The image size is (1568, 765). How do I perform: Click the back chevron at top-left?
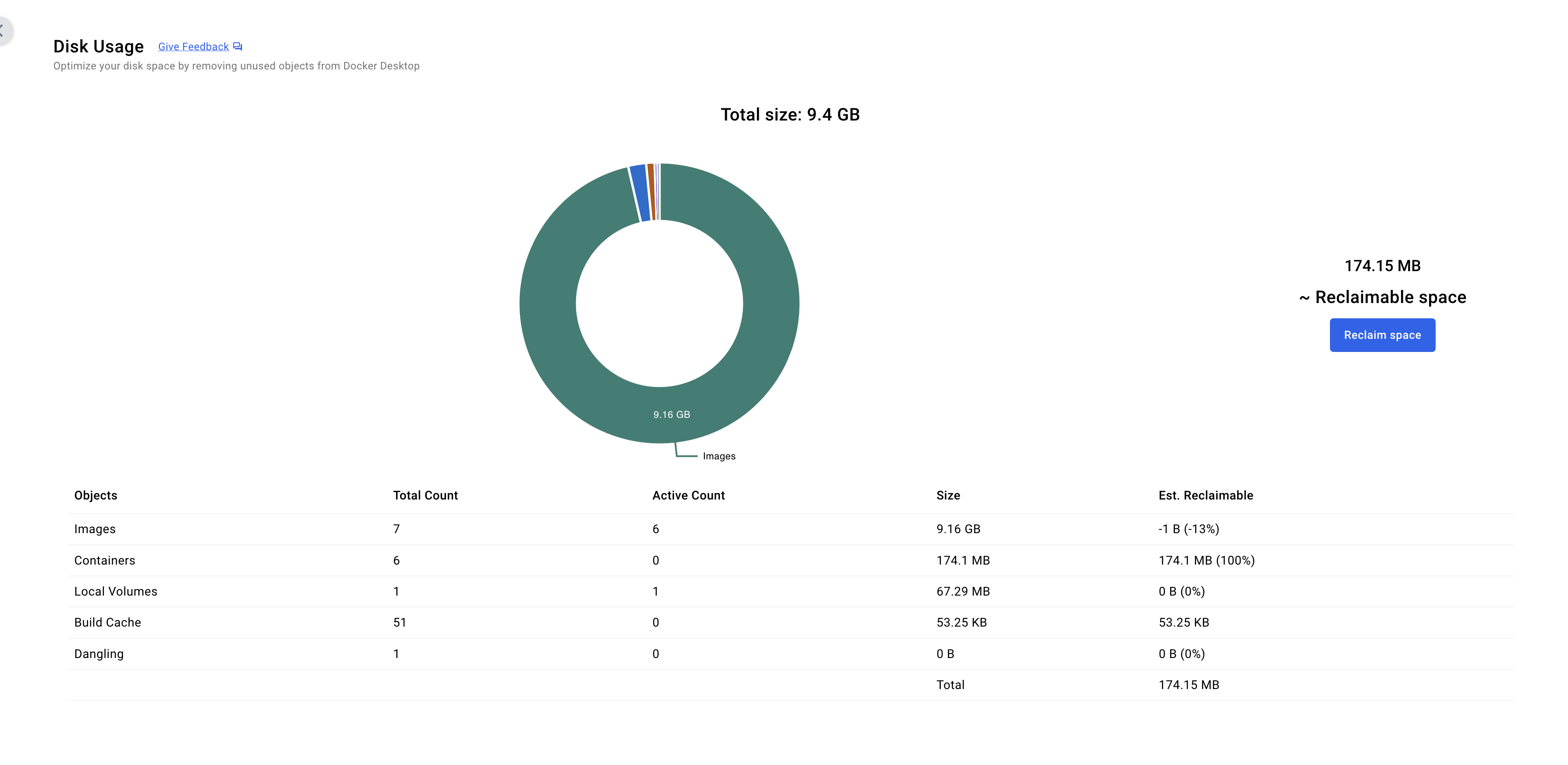tap(3, 30)
